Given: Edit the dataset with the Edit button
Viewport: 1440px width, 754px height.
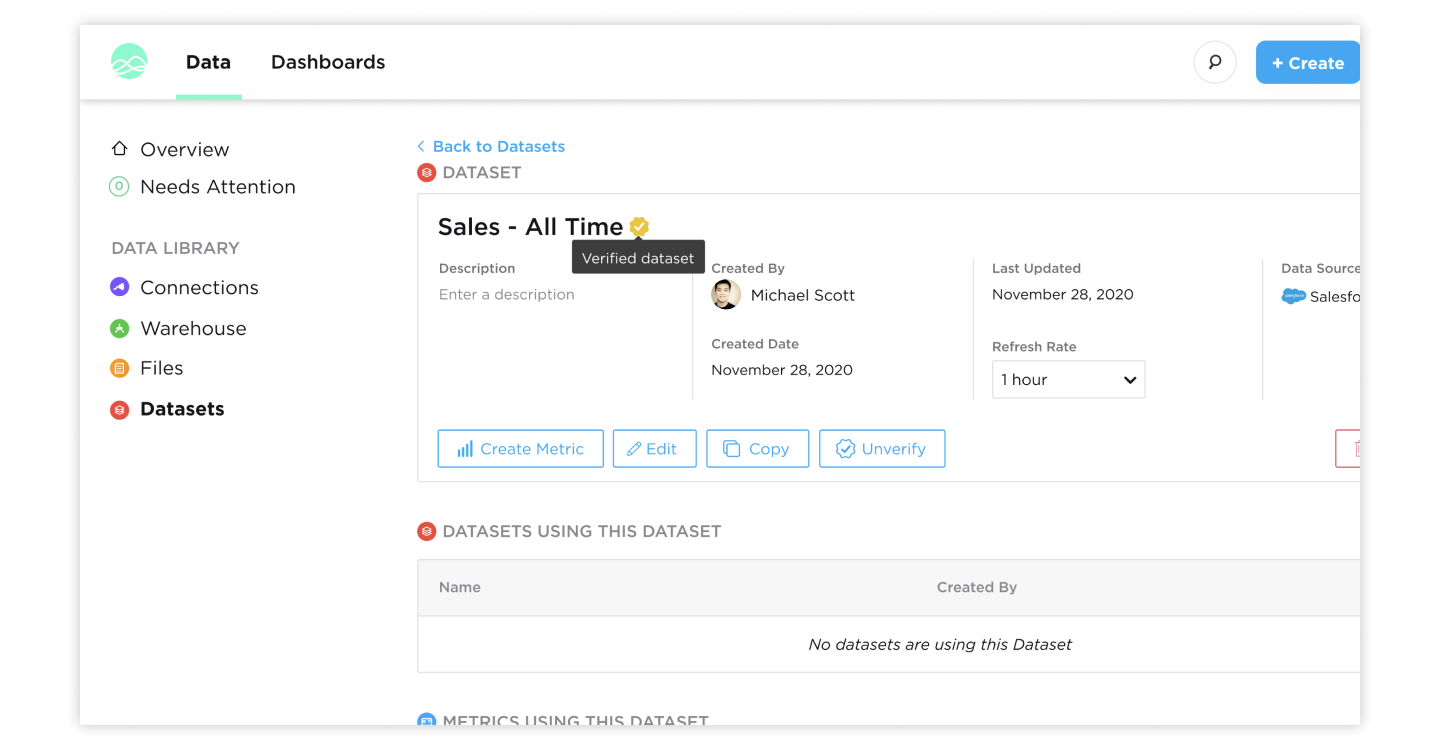Looking at the screenshot, I should [654, 449].
